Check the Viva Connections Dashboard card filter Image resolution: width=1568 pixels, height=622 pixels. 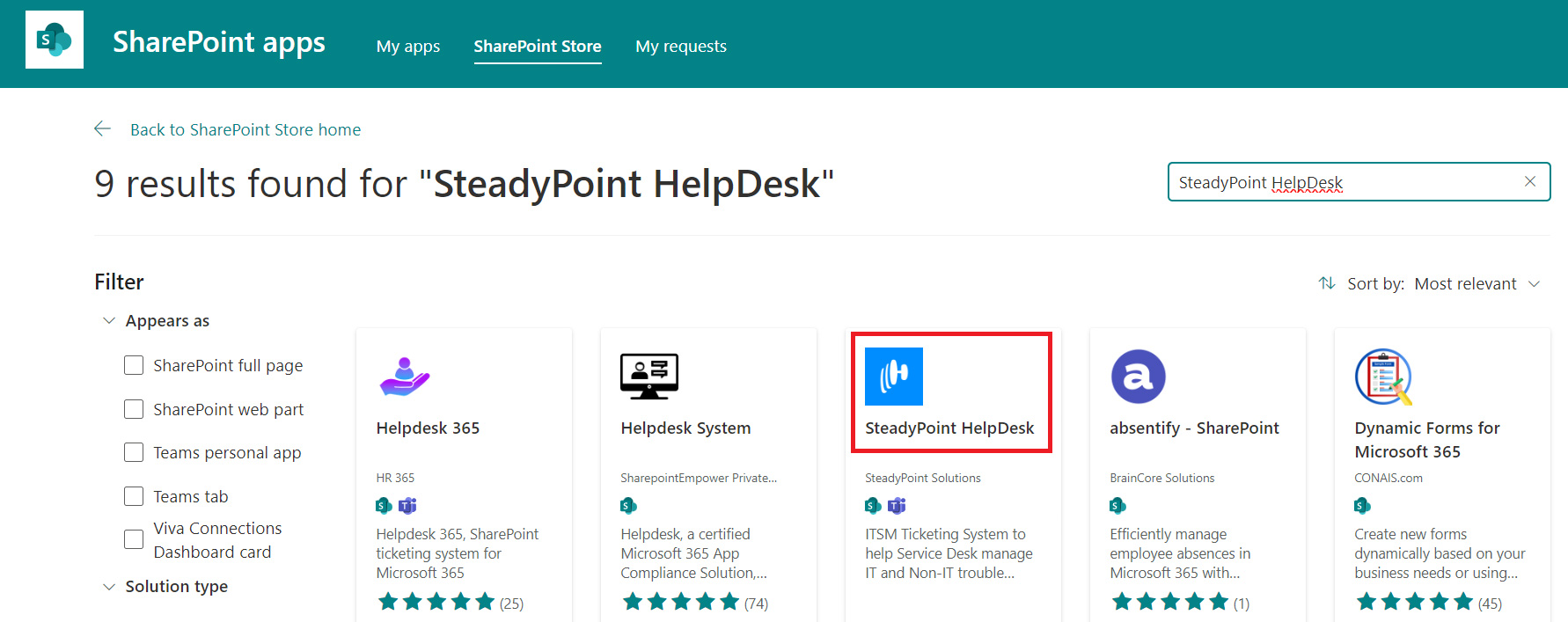coord(134,539)
